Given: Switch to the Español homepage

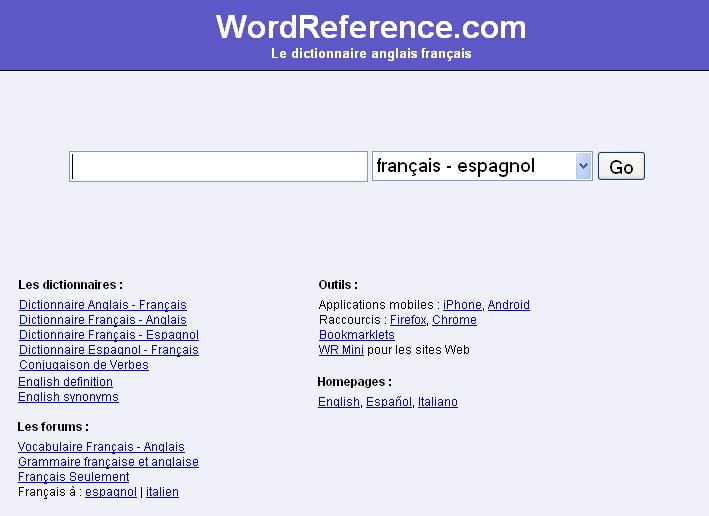Looking at the screenshot, I should (389, 402).
